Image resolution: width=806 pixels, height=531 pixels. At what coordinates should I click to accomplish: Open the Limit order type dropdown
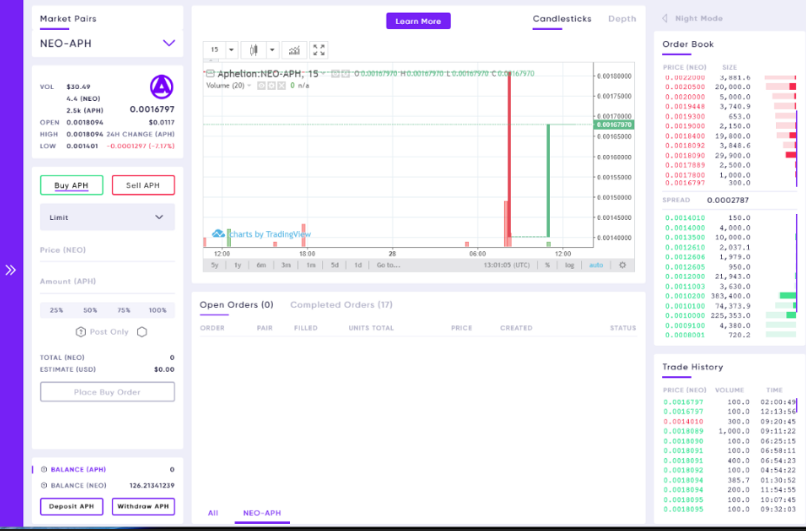click(x=107, y=217)
